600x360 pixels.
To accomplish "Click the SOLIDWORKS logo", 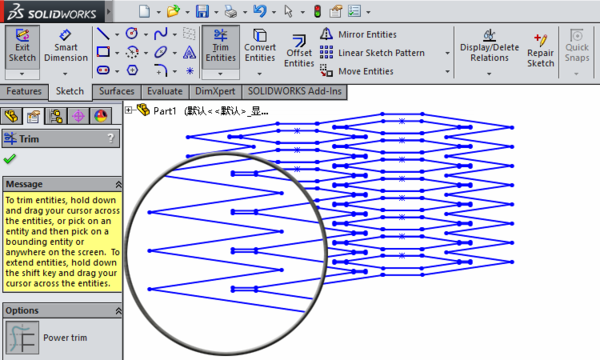I will pyautogui.click(x=52, y=11).
